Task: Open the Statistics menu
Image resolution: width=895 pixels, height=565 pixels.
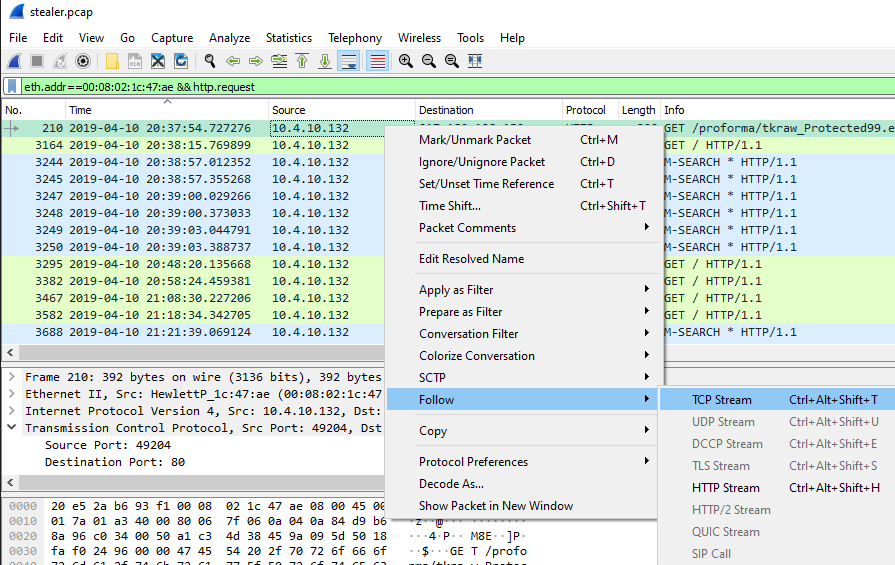Action: pyautogui.click(x=289, y=38)
